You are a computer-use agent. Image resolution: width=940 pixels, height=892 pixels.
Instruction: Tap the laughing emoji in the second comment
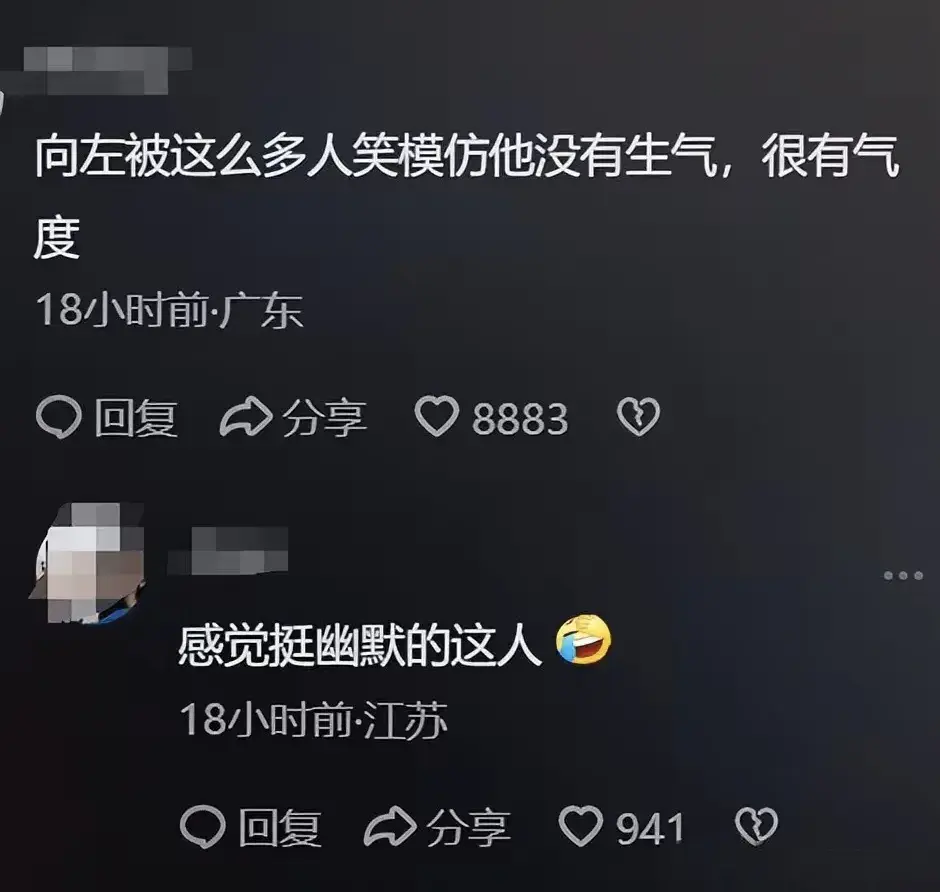[583, 639]
